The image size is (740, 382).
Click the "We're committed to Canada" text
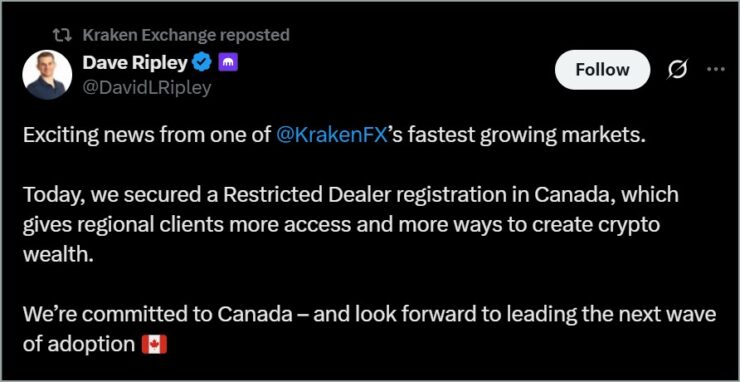[157, 314]
